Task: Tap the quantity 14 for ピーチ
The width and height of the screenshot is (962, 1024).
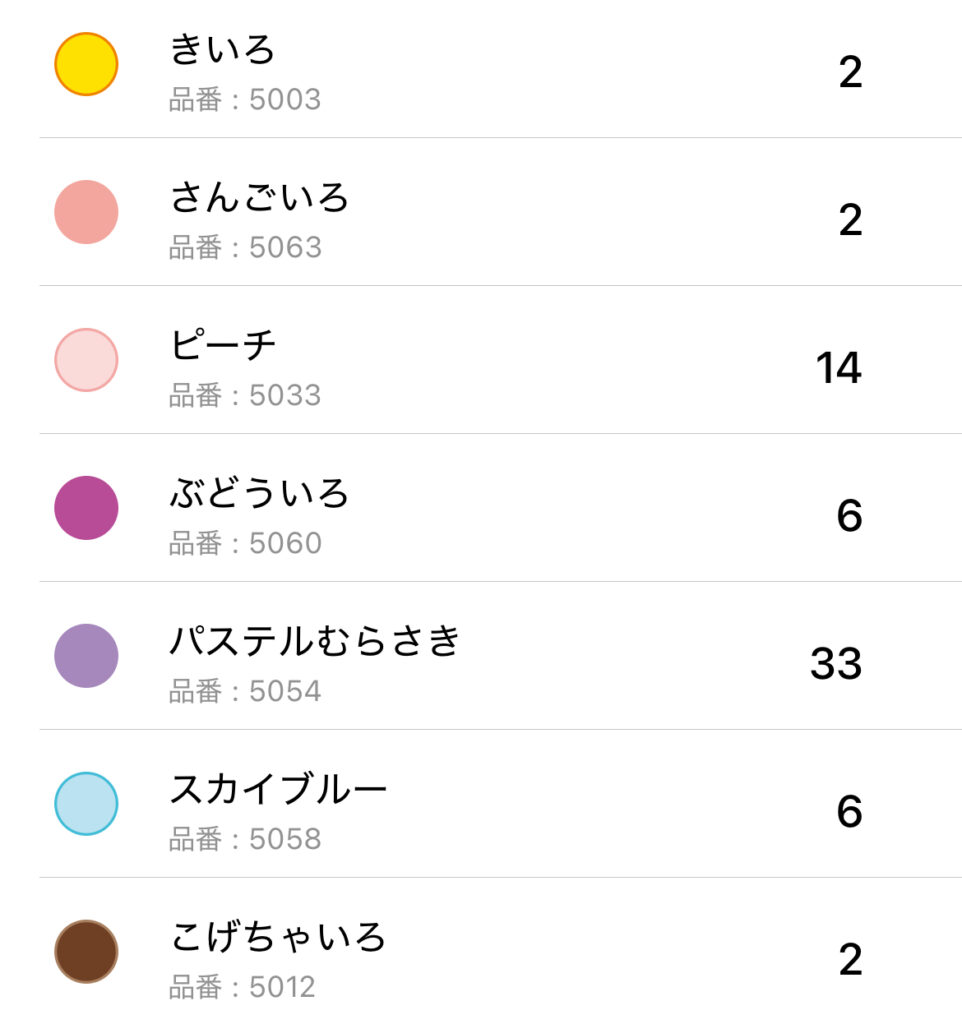Action: [838, 368]
